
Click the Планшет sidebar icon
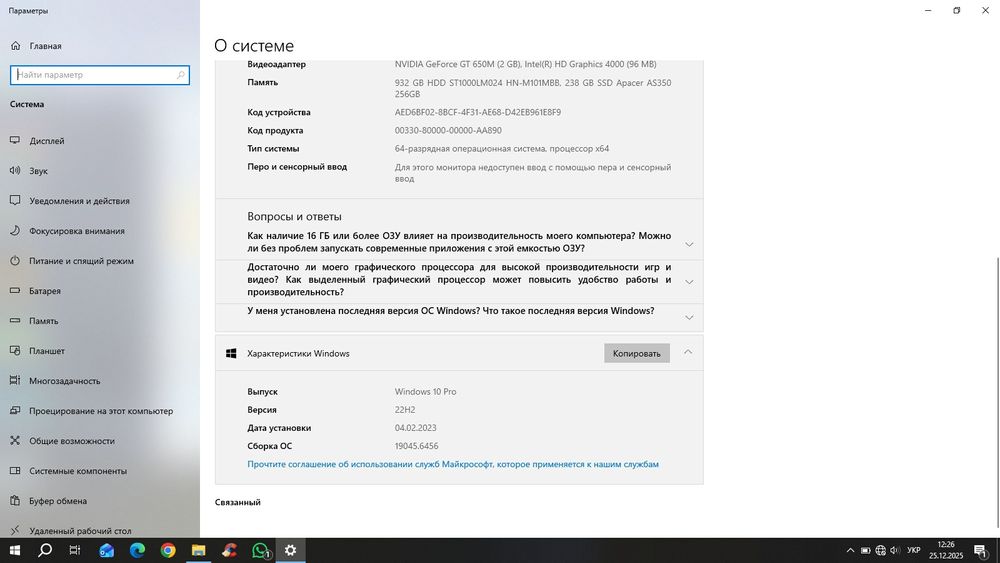click(15, 351)
